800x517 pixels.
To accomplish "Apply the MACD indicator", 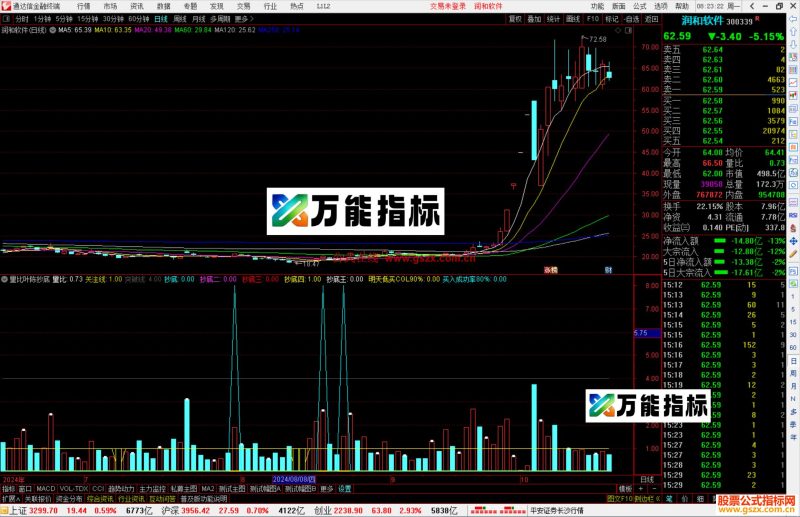I will [x=46, y=489].
